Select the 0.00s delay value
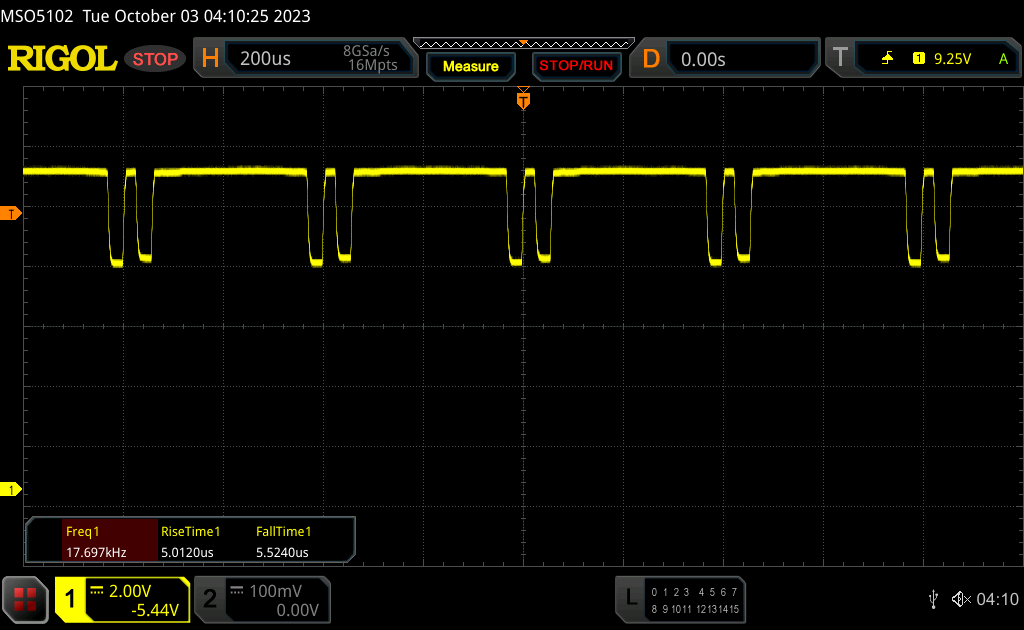Image resolution: width=1024 pixels, height=630 pixels. click(703, 59)
